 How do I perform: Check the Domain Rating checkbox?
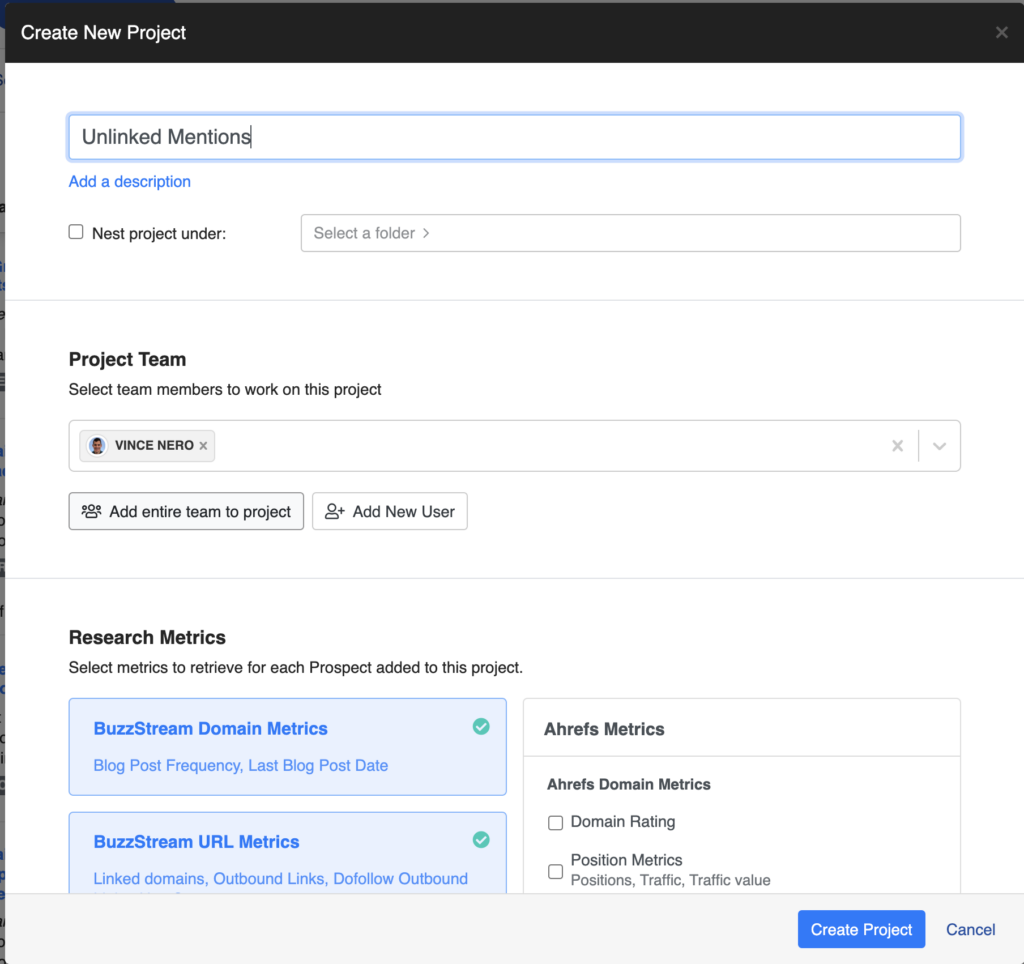click(x=556, y=823)
